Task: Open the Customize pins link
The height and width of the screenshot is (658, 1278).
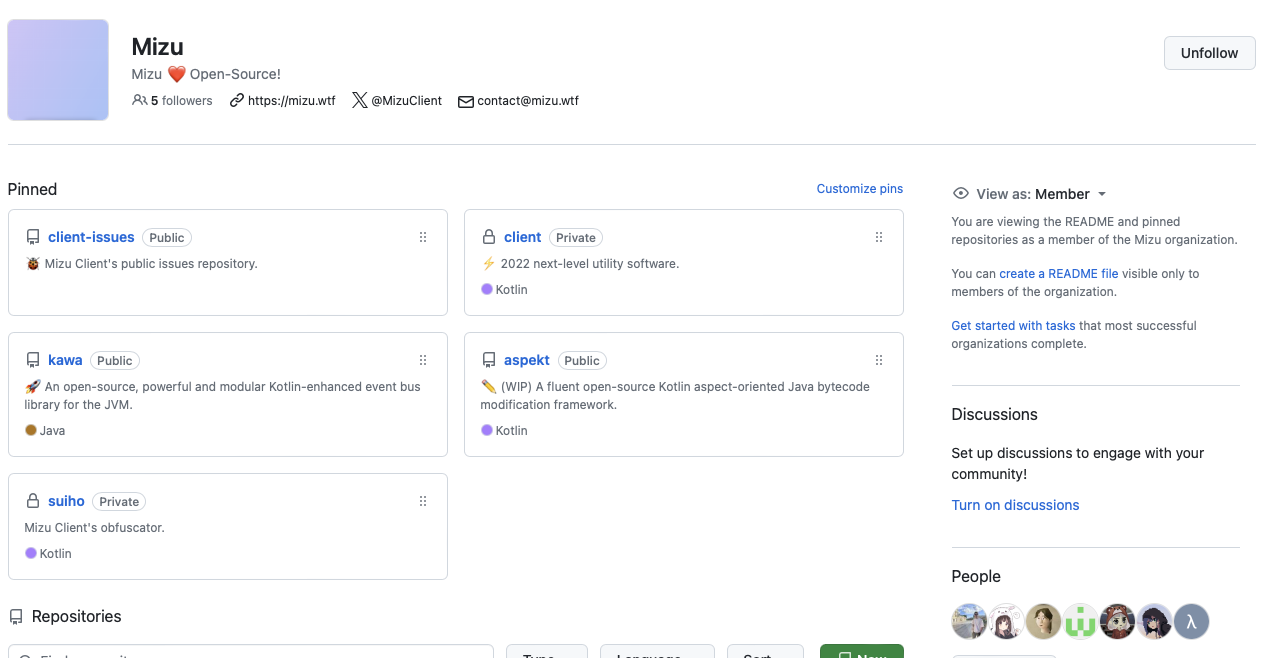Action: pos(860,189)
